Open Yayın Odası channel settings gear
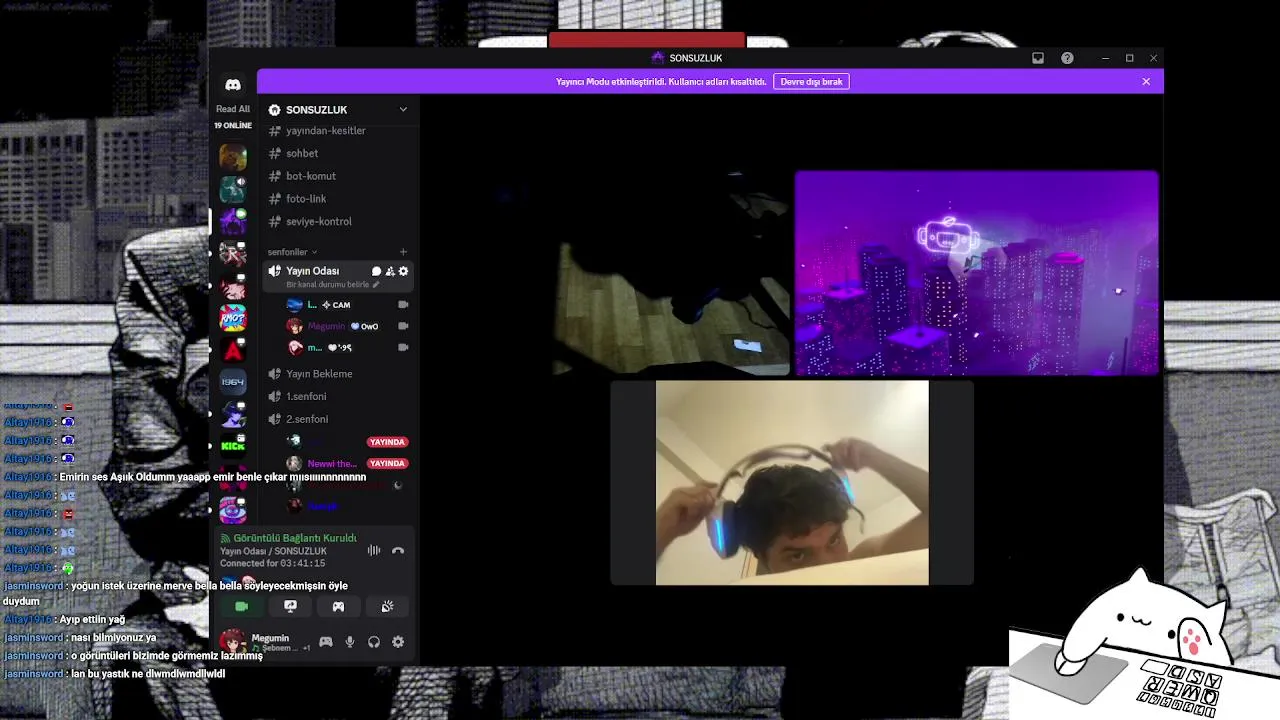This screenshot has height=720, width=1280. (x=403, y=271)
